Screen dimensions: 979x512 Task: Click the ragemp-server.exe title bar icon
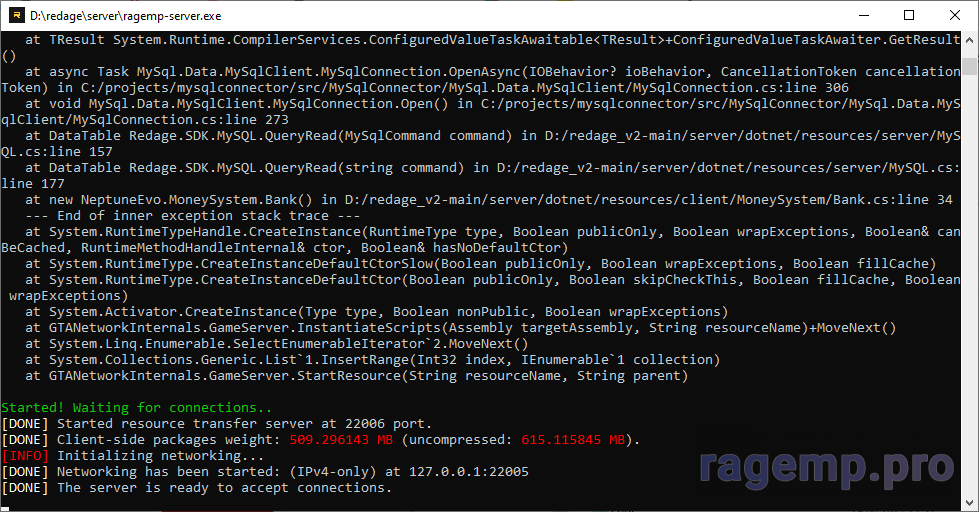point(16,16)
